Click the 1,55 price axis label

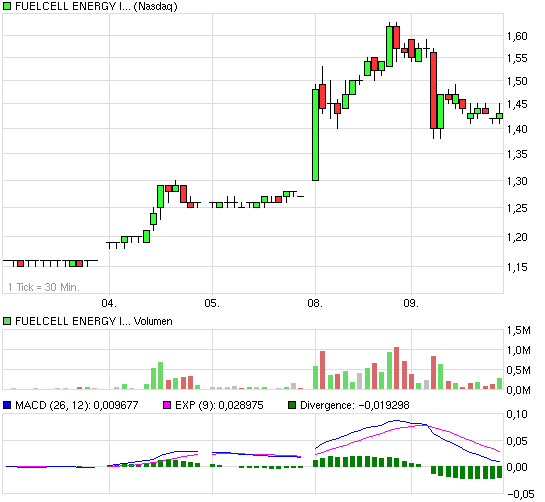tap(517, 58)
